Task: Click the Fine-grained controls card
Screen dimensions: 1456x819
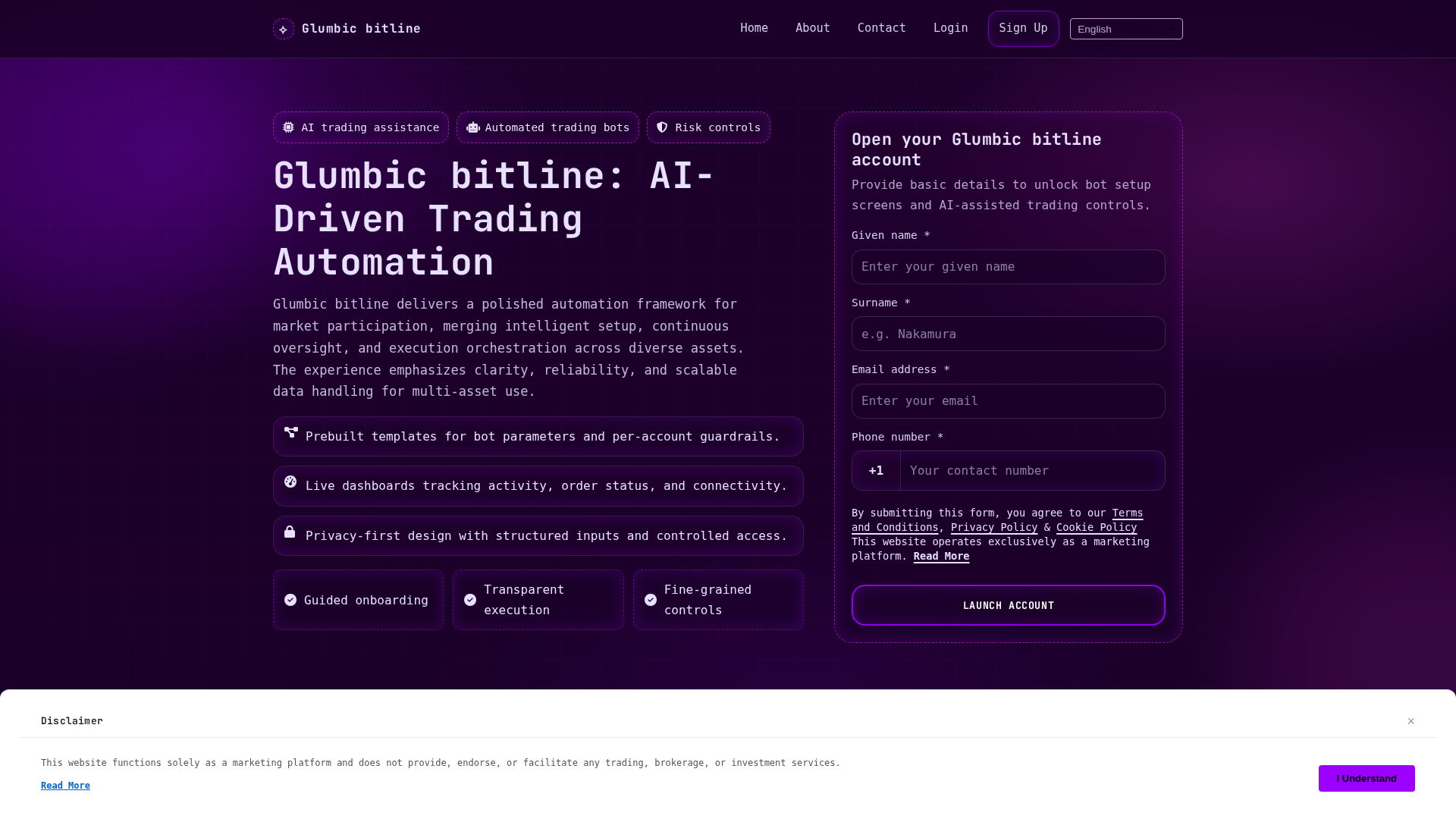Action: pyautogui.click(x=718, y=600)
